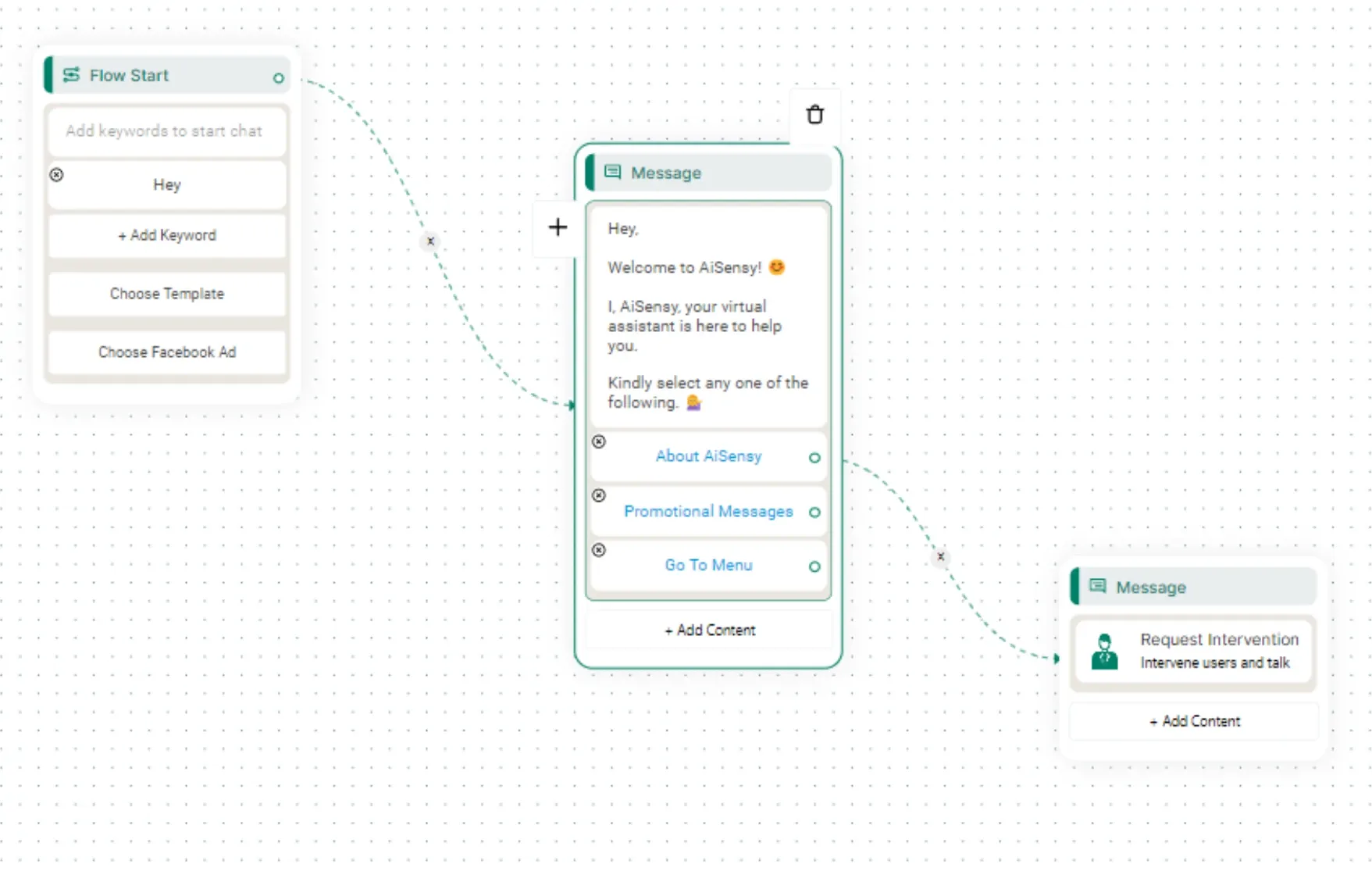1372x875 pixels.
Task: Click the Promotional Messages output connector circle
Action: coord(814,512)
